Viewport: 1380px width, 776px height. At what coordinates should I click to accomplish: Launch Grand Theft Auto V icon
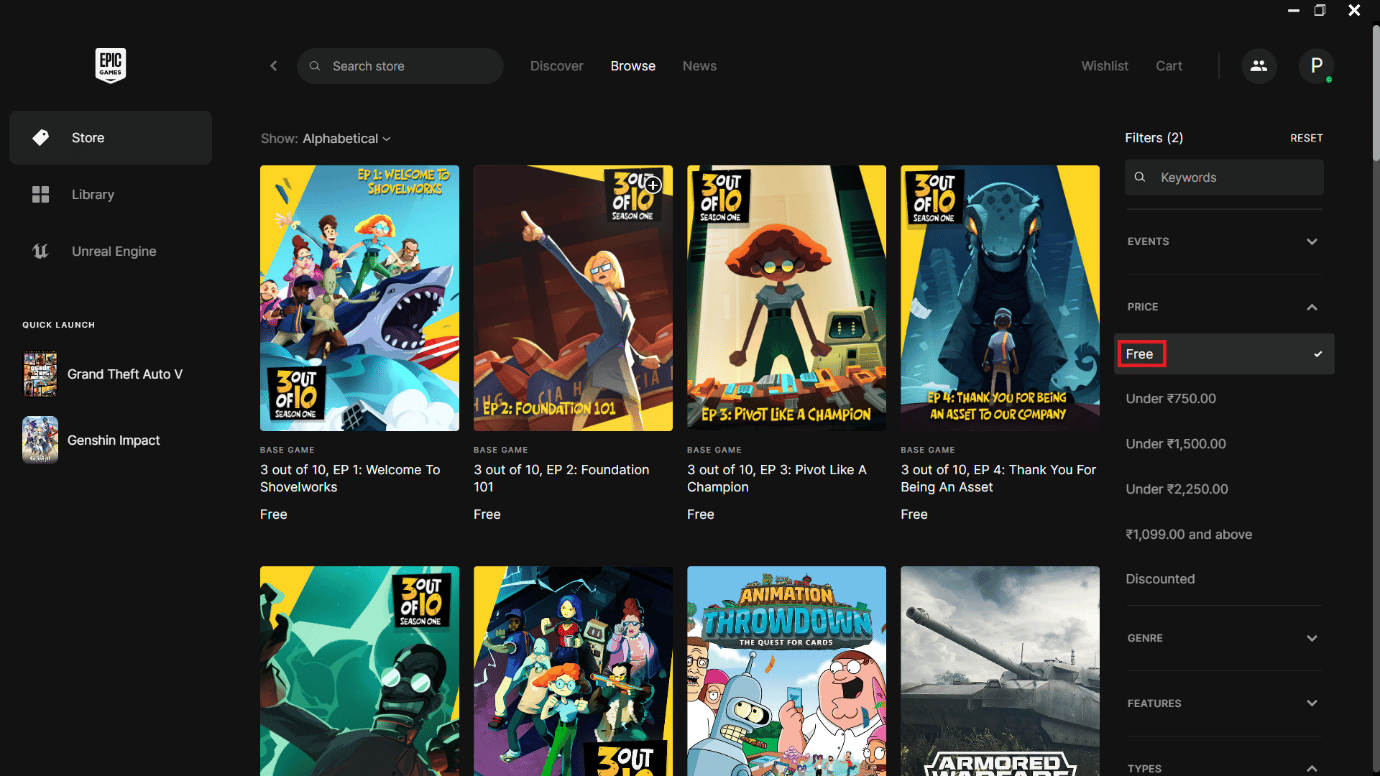[41, 374]
